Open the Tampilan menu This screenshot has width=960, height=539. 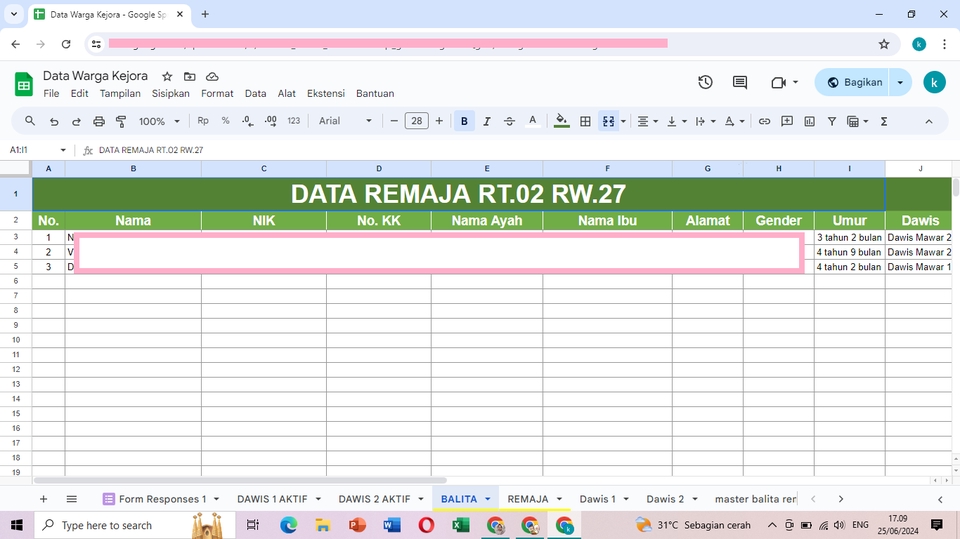tap(120, 94)
